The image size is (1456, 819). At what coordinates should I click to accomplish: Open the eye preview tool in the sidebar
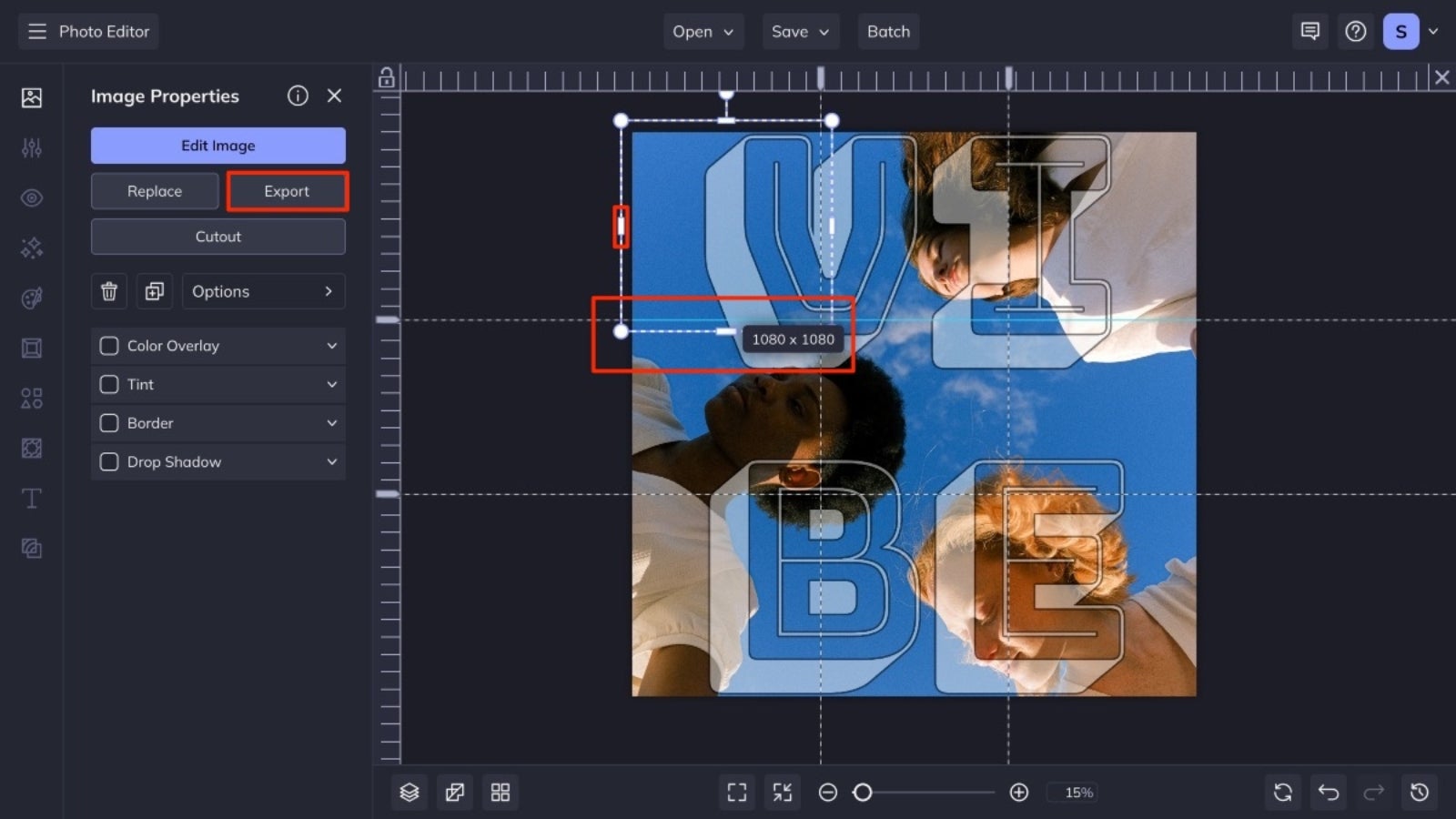(x=31, y=197)
